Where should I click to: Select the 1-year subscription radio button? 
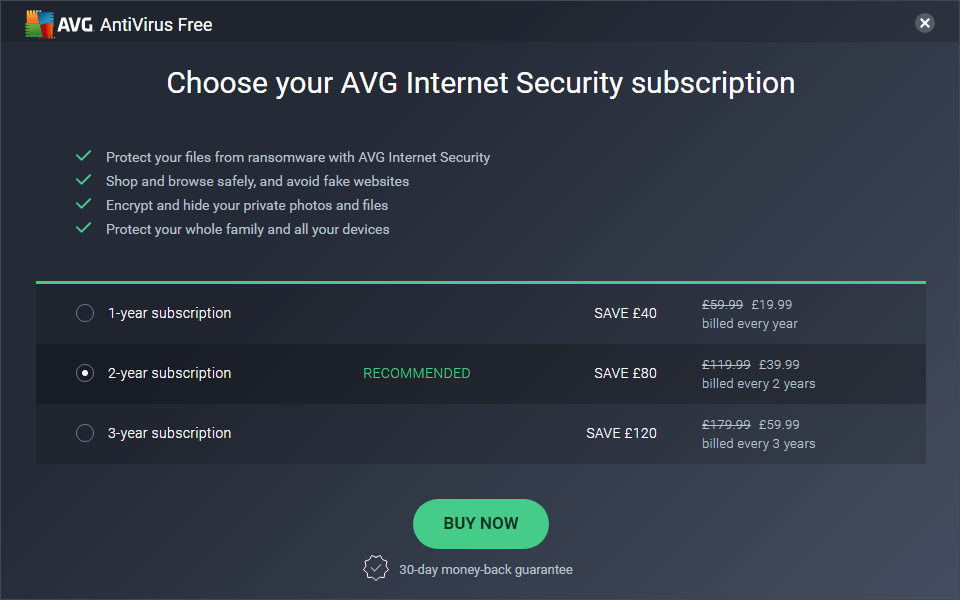tap(85, 313)
